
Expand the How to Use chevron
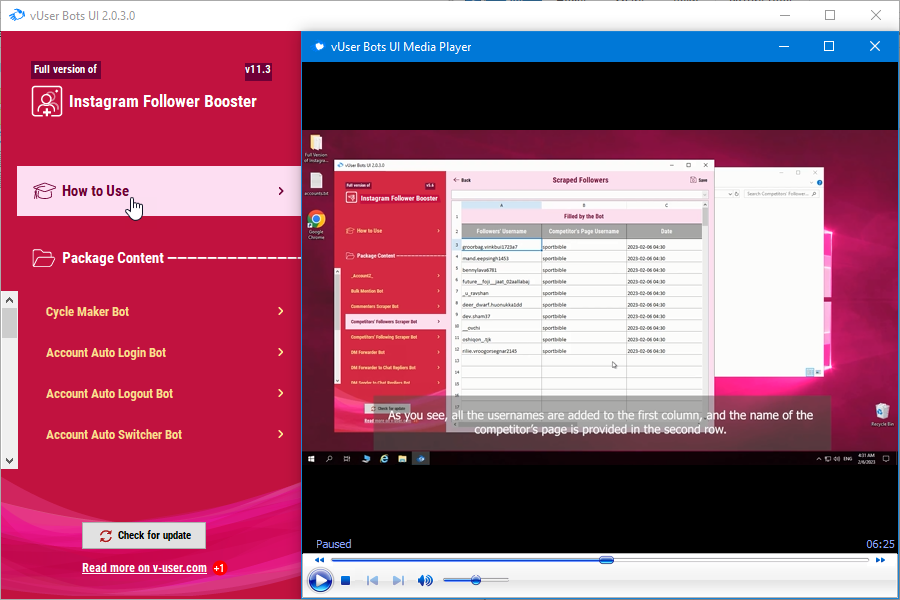(x=281, y=191)
